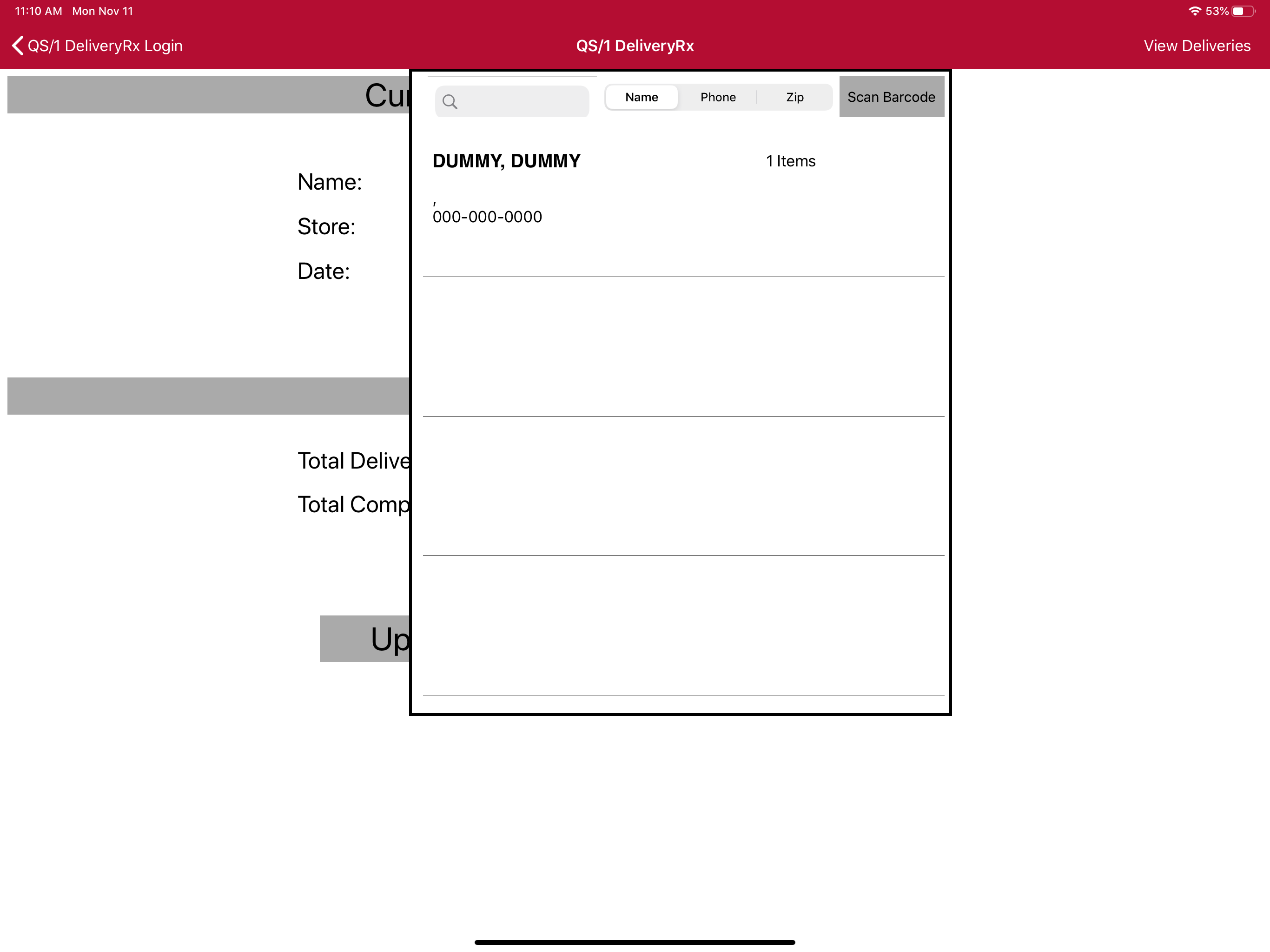Select the Name search filter
Screen dimensions: 1270x952
(x=642, y=97)
